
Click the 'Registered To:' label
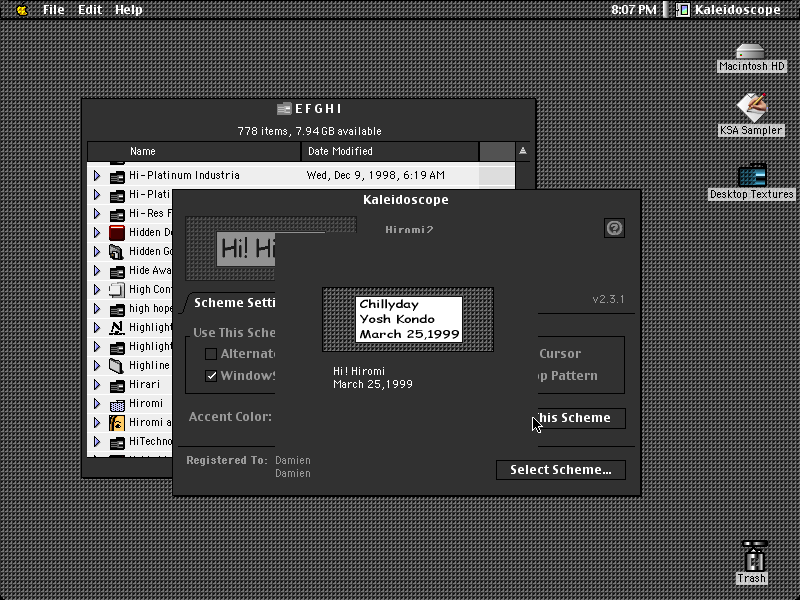coord(227,460)
